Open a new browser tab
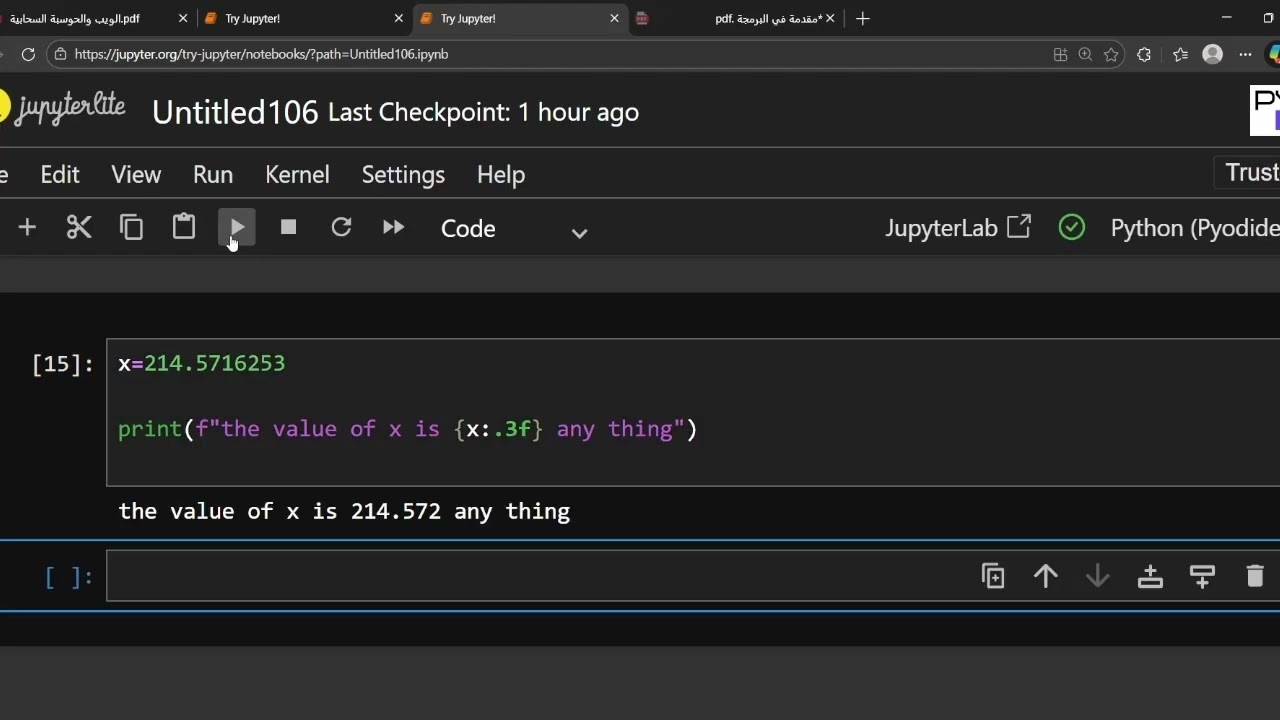 863,18
